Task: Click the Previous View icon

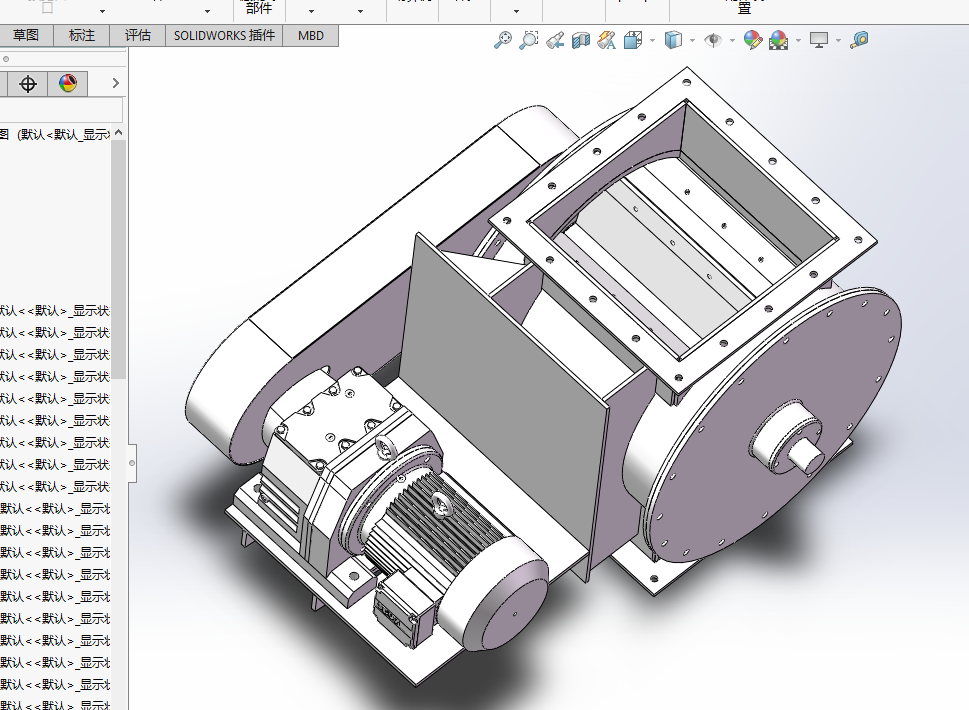Action: pos(555,40)
